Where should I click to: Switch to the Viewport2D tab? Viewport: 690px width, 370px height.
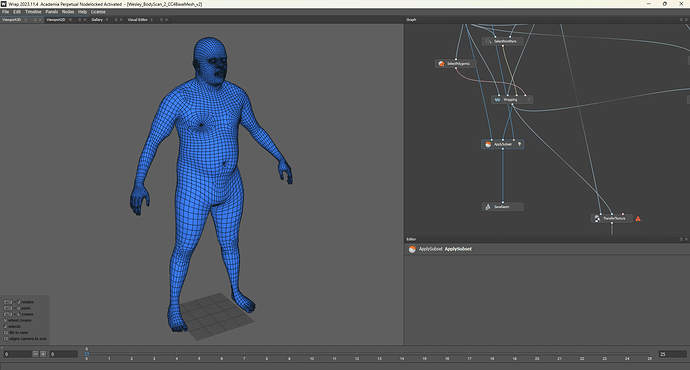click(x=56, y=20)
